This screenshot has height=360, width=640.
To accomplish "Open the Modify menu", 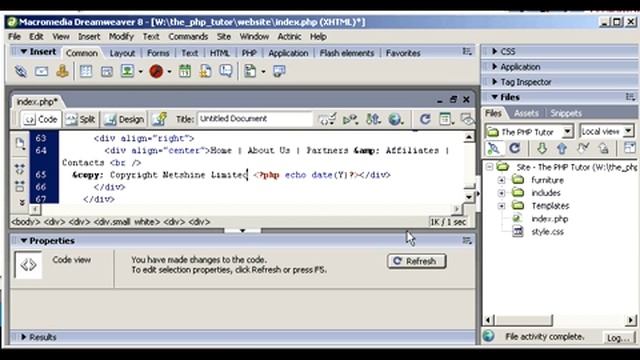I will coord(121,36).
